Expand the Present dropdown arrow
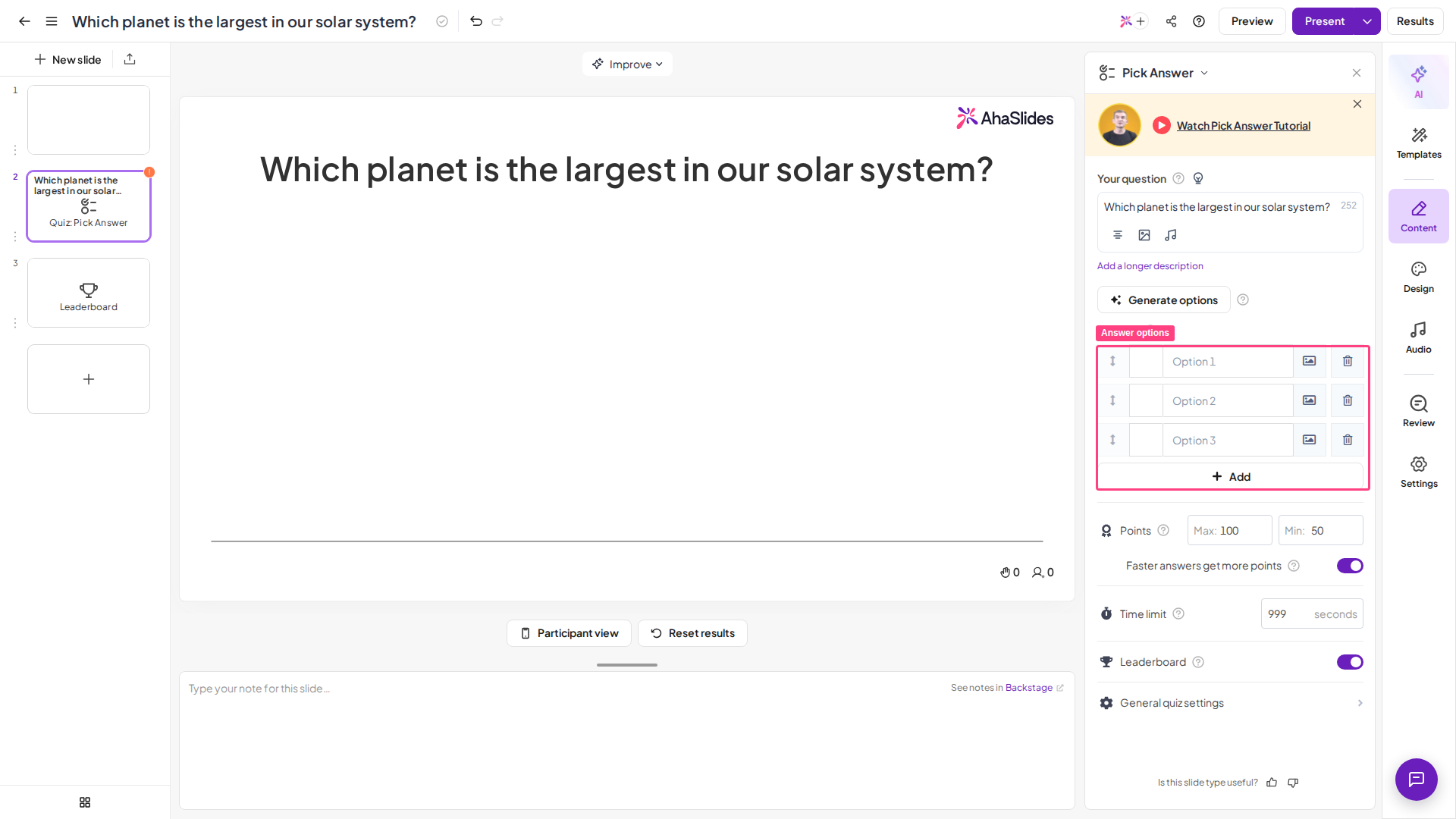Screen dimensions: 1456x819 pos(1367,21)
